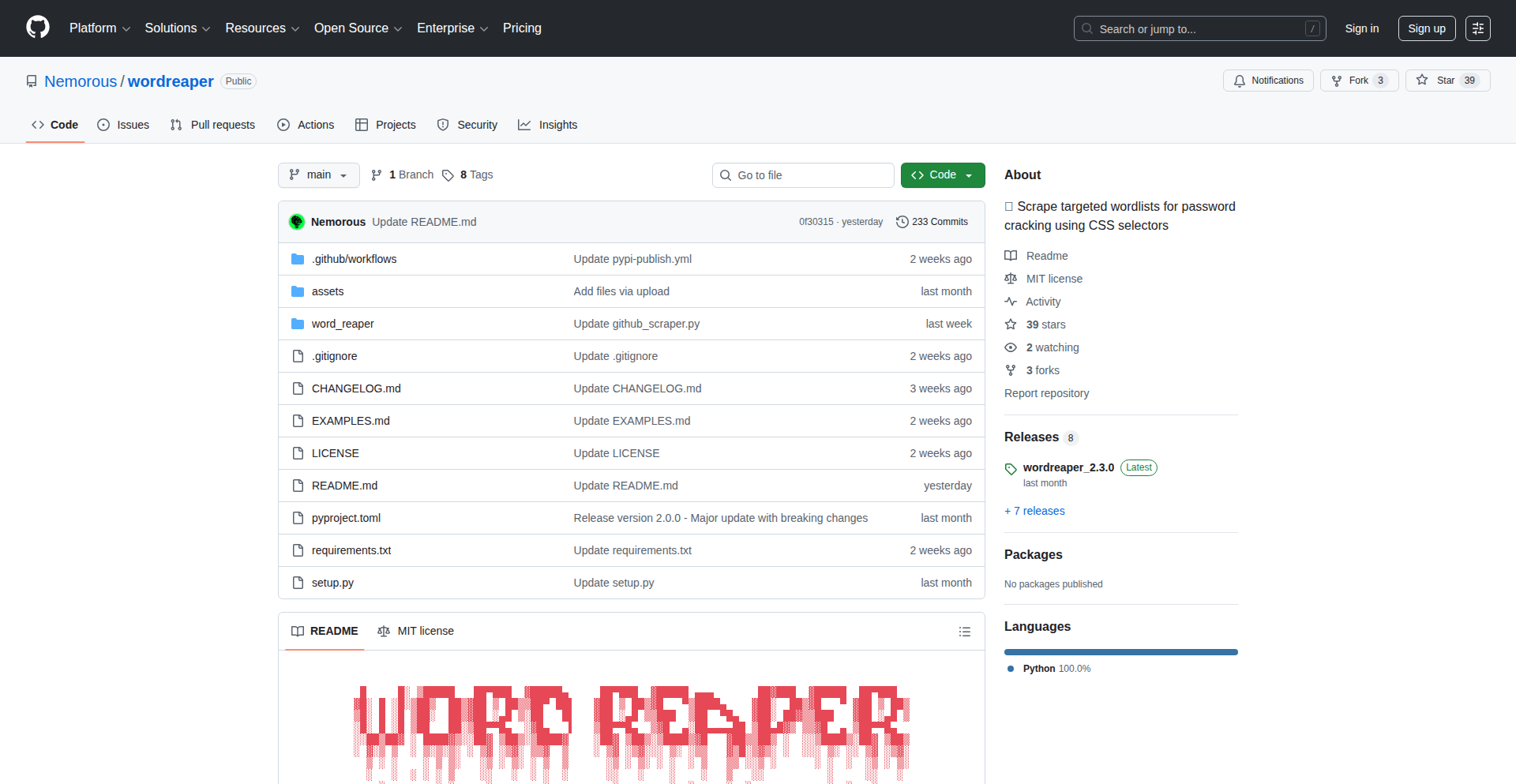View the 3 forks link
The width and height of the screenshot is (1516, 784).
click(x=1032, y=370)
